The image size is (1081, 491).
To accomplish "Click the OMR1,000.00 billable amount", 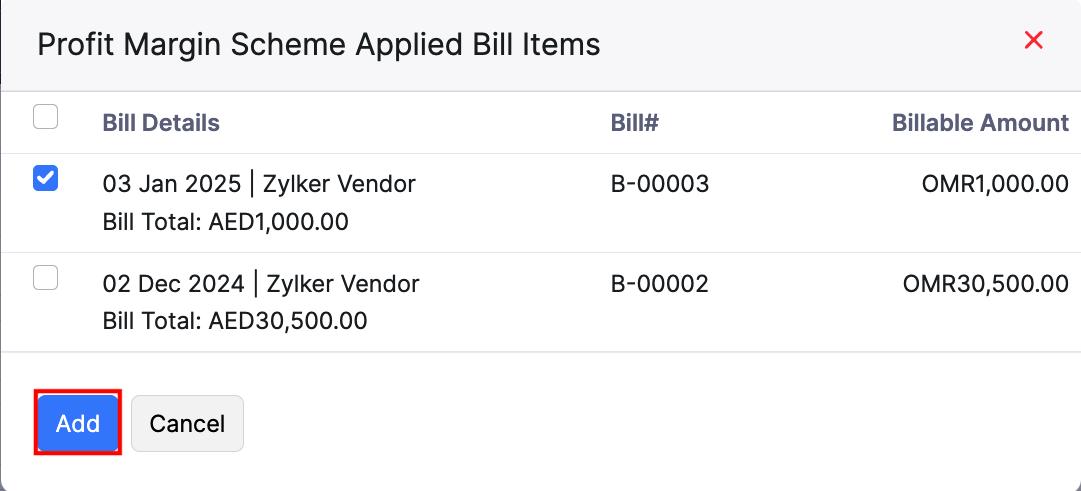I will [x=995, y=184].
